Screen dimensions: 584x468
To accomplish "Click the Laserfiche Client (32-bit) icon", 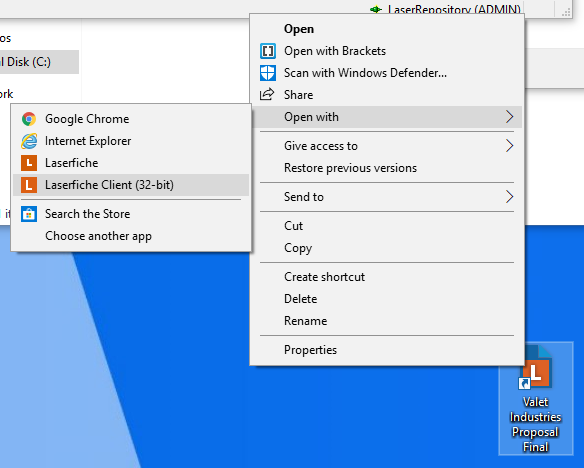I will point(29,185).
